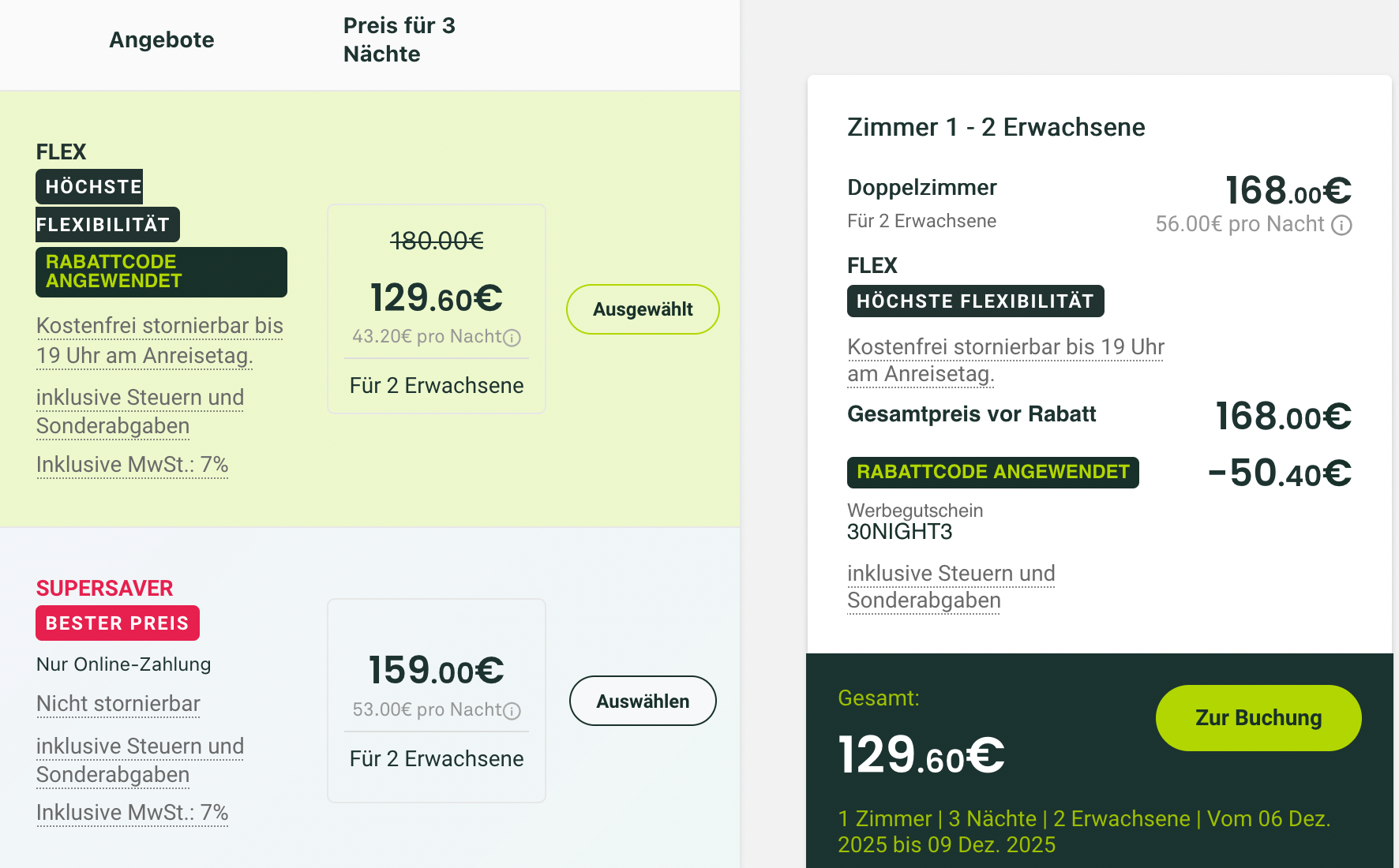Select the 159.00€ SUPERSAVER price card
The height and width of the screenshot is (868, 1399).
click(437, 700)
